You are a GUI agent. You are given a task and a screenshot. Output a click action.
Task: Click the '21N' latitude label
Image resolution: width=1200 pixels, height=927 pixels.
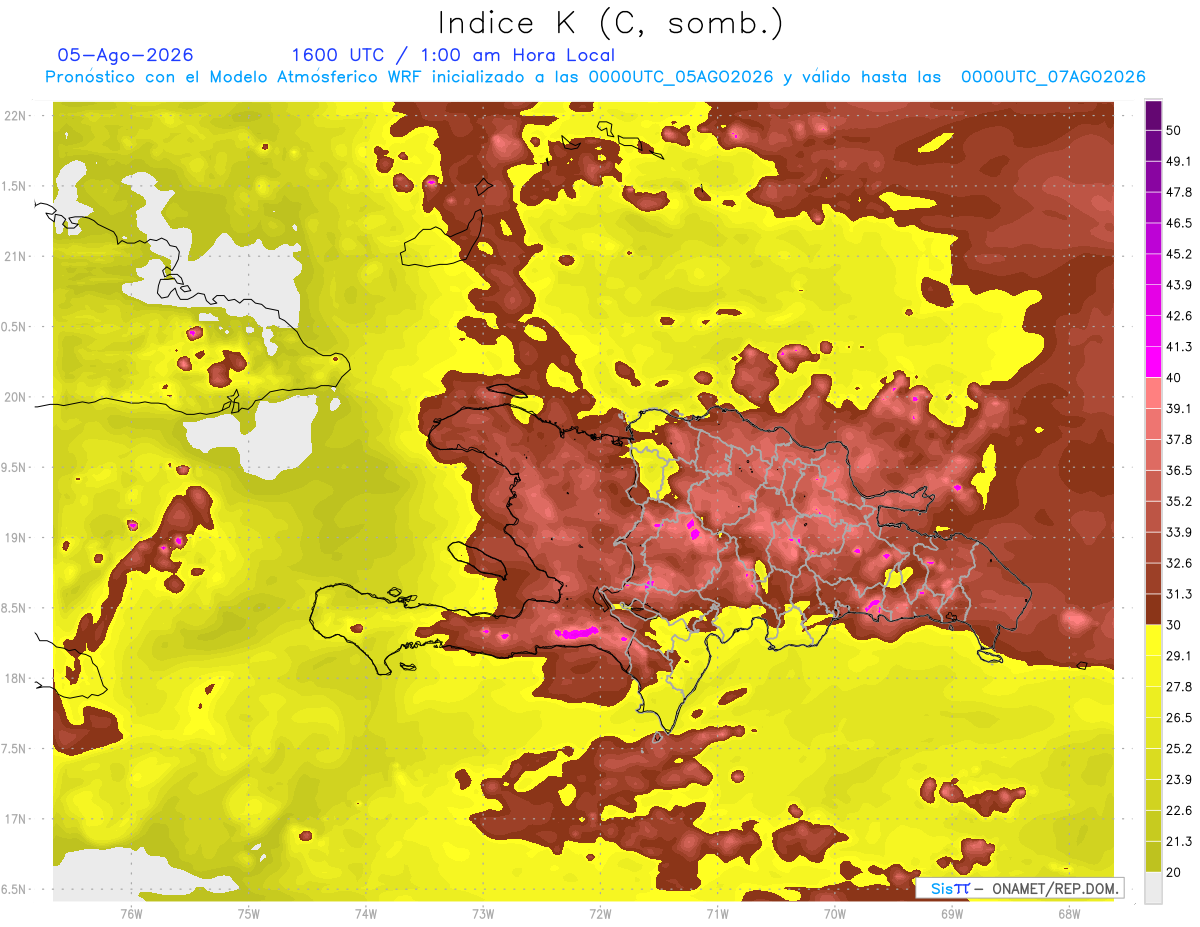click(15, 256)
